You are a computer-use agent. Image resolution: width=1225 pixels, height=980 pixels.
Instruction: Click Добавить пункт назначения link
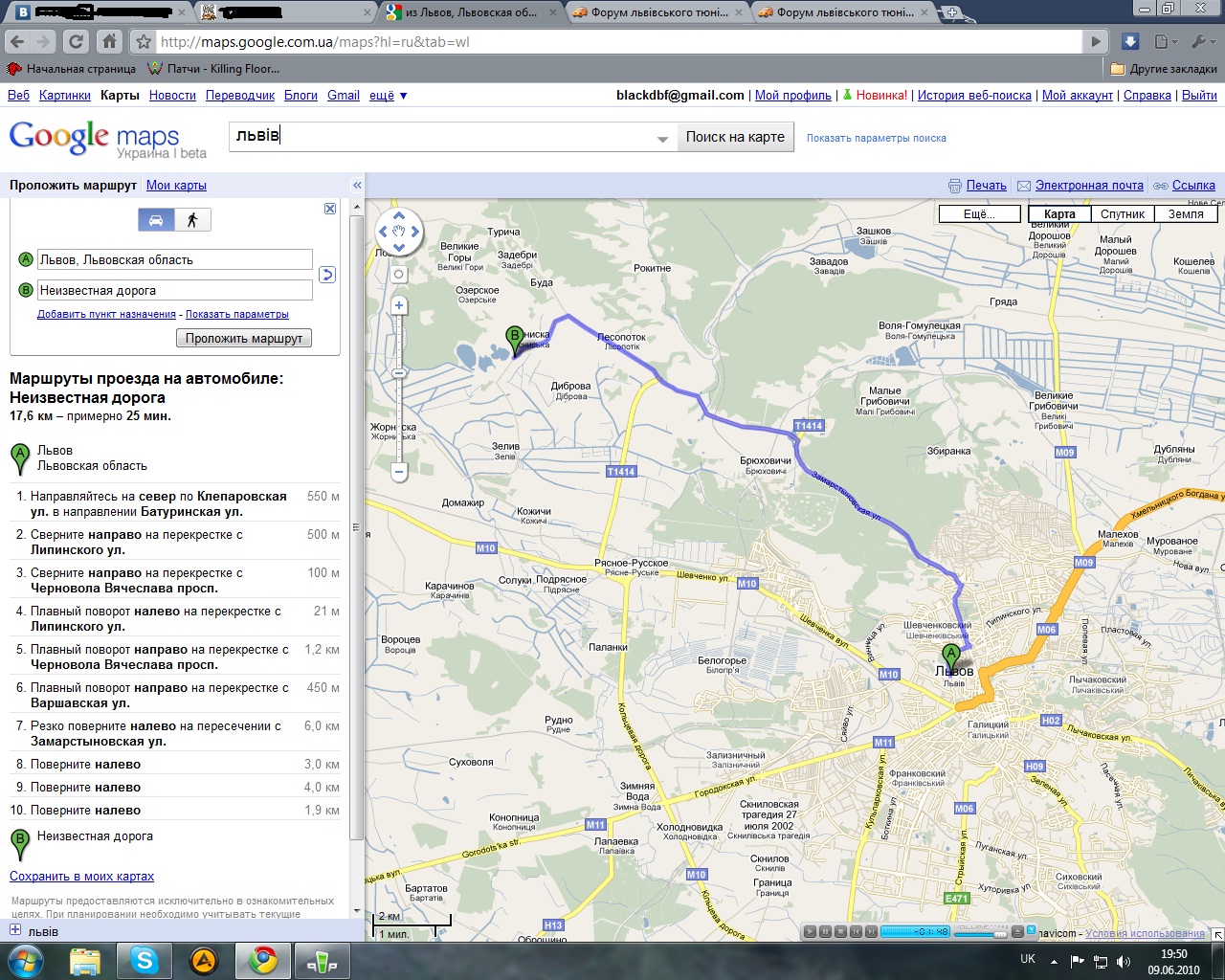coord(106,314)
